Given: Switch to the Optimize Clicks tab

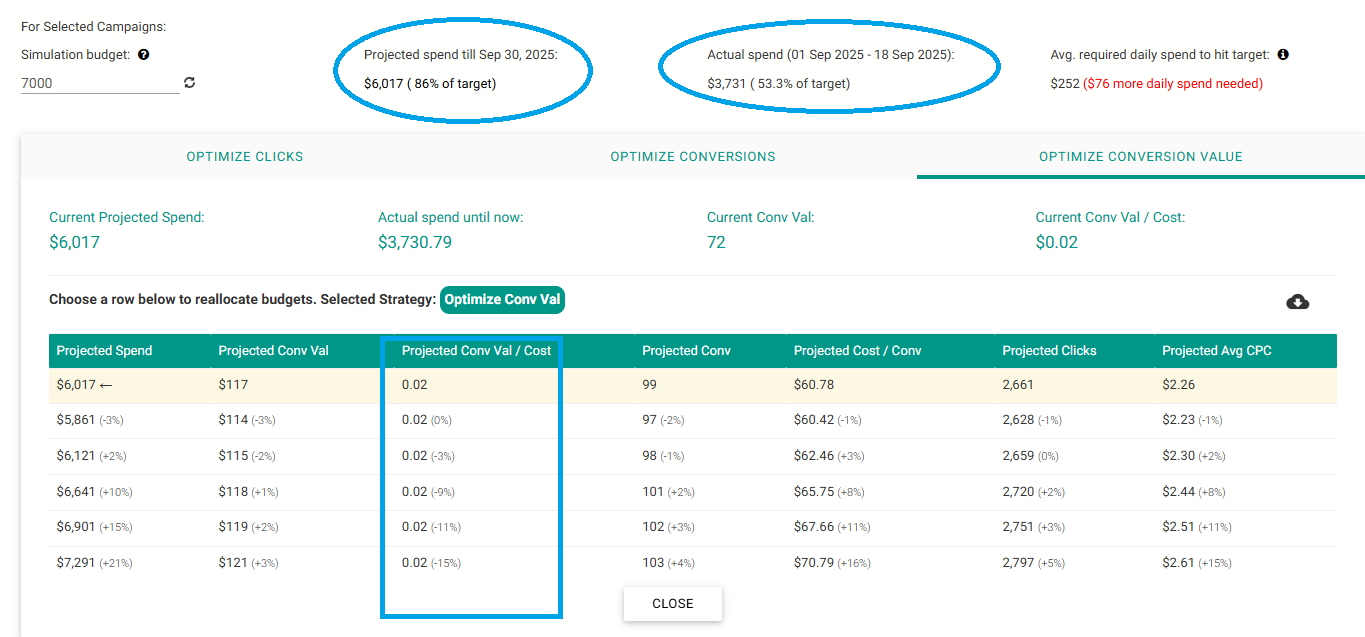Looking at the screenshot, I should click(x=245, y=157).
